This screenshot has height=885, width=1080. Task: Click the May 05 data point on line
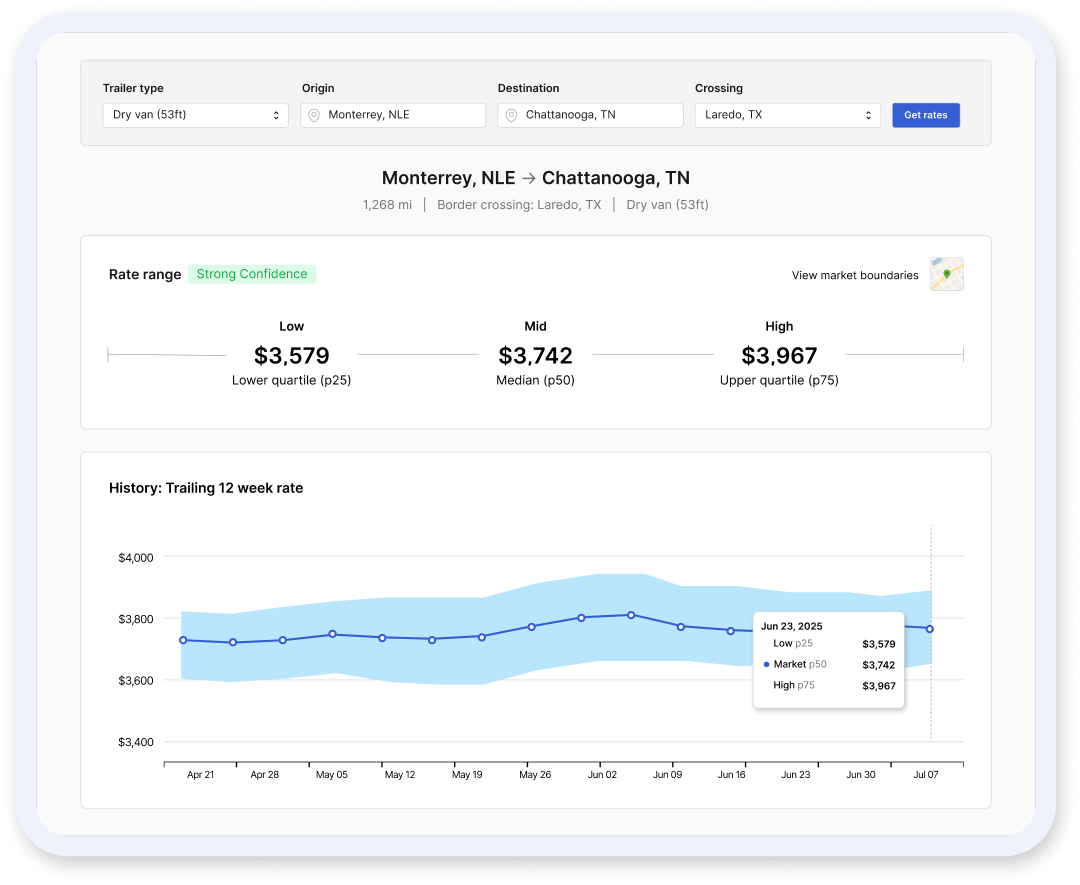tap(332, 634)
